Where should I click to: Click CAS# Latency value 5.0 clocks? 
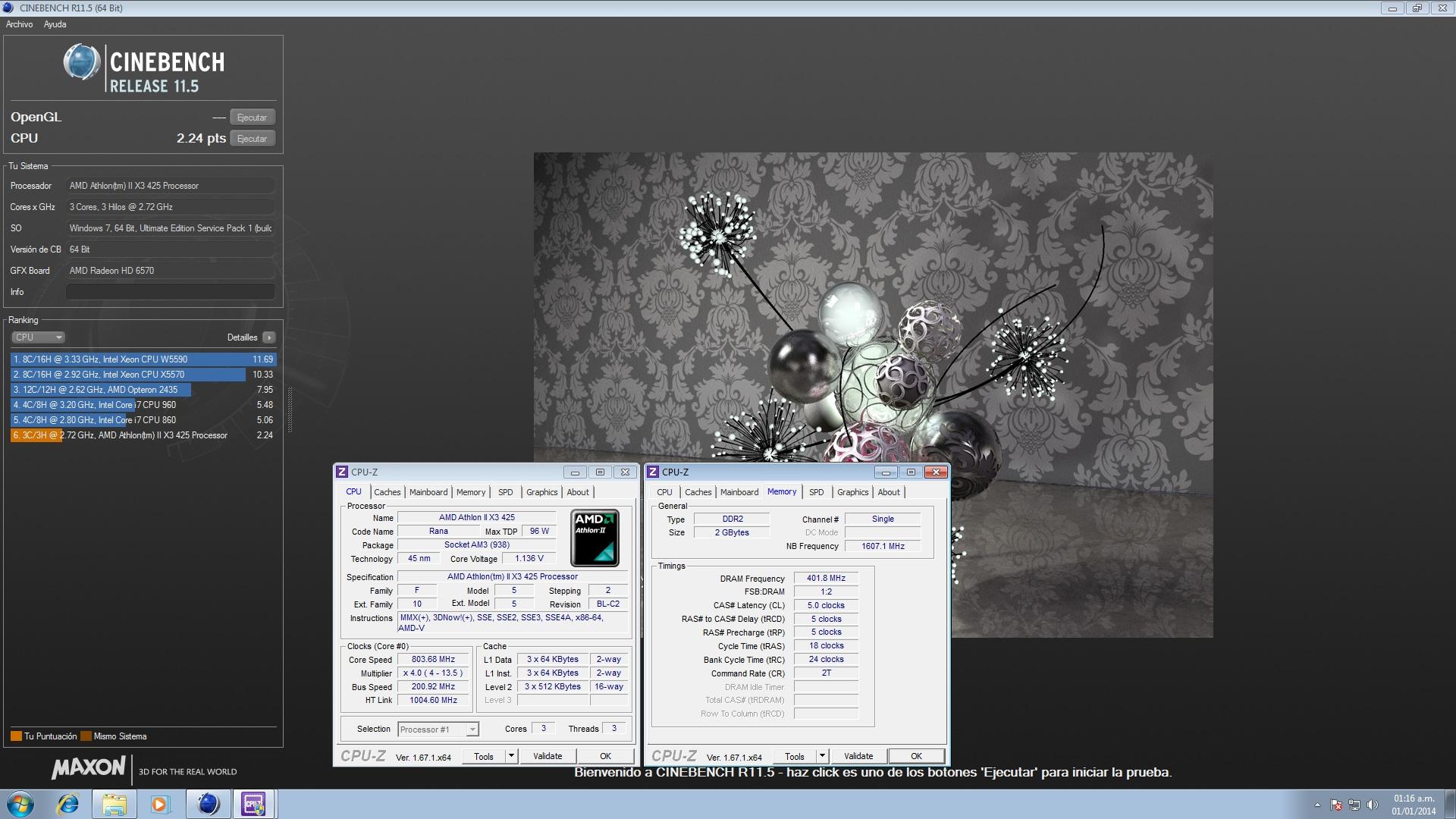[x=826, y=605]
